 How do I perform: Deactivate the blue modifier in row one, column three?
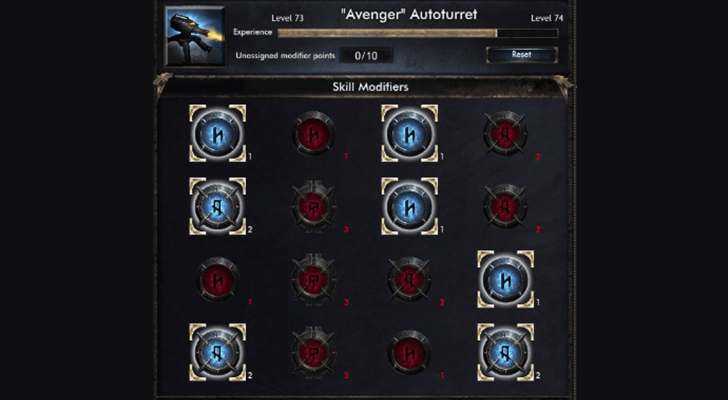(410, 133)
